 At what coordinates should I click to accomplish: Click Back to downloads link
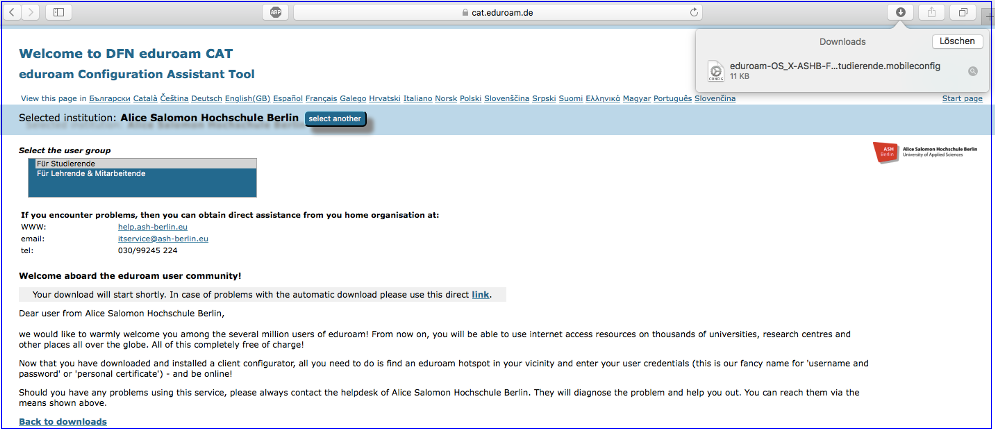(63, 421)
